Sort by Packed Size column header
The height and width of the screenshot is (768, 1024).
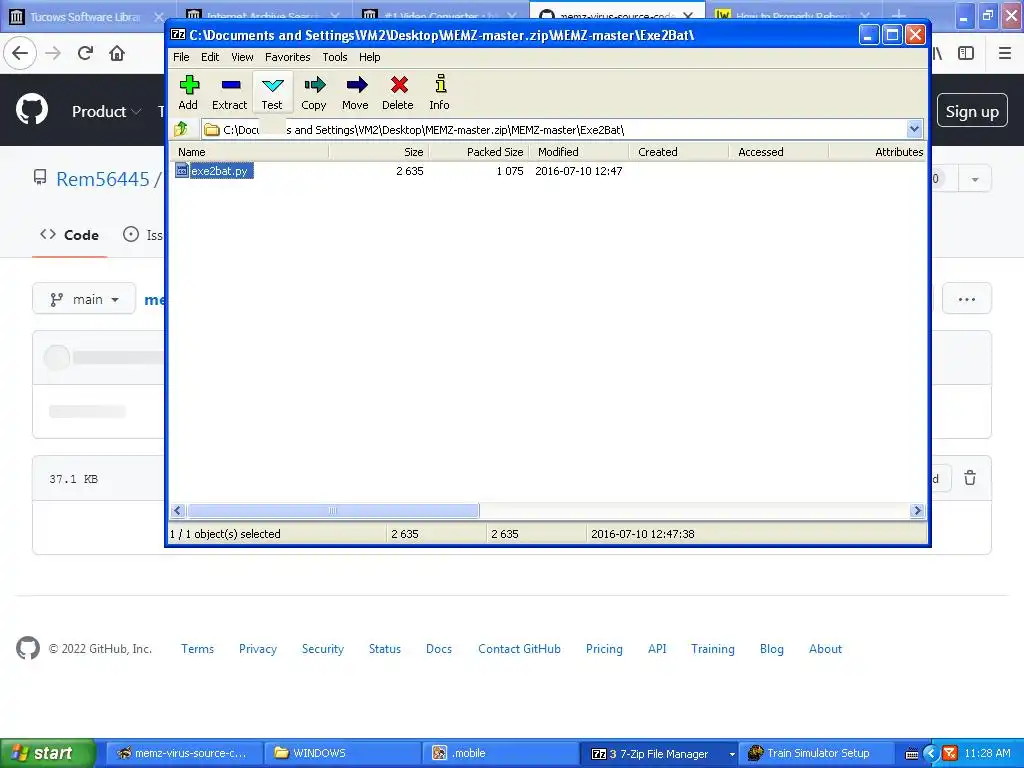click(479, 152)
